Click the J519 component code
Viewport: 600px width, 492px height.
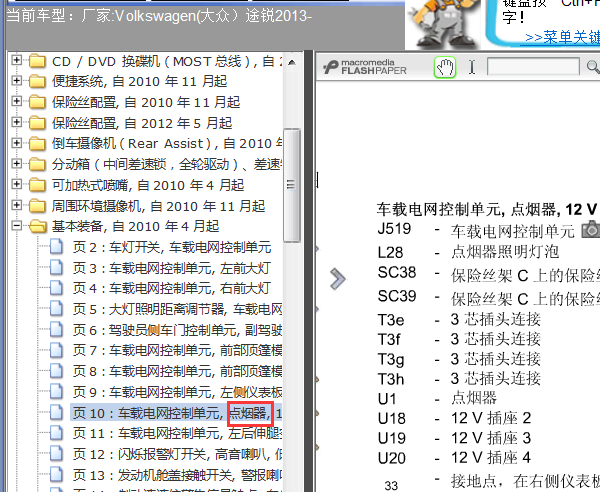394,229
